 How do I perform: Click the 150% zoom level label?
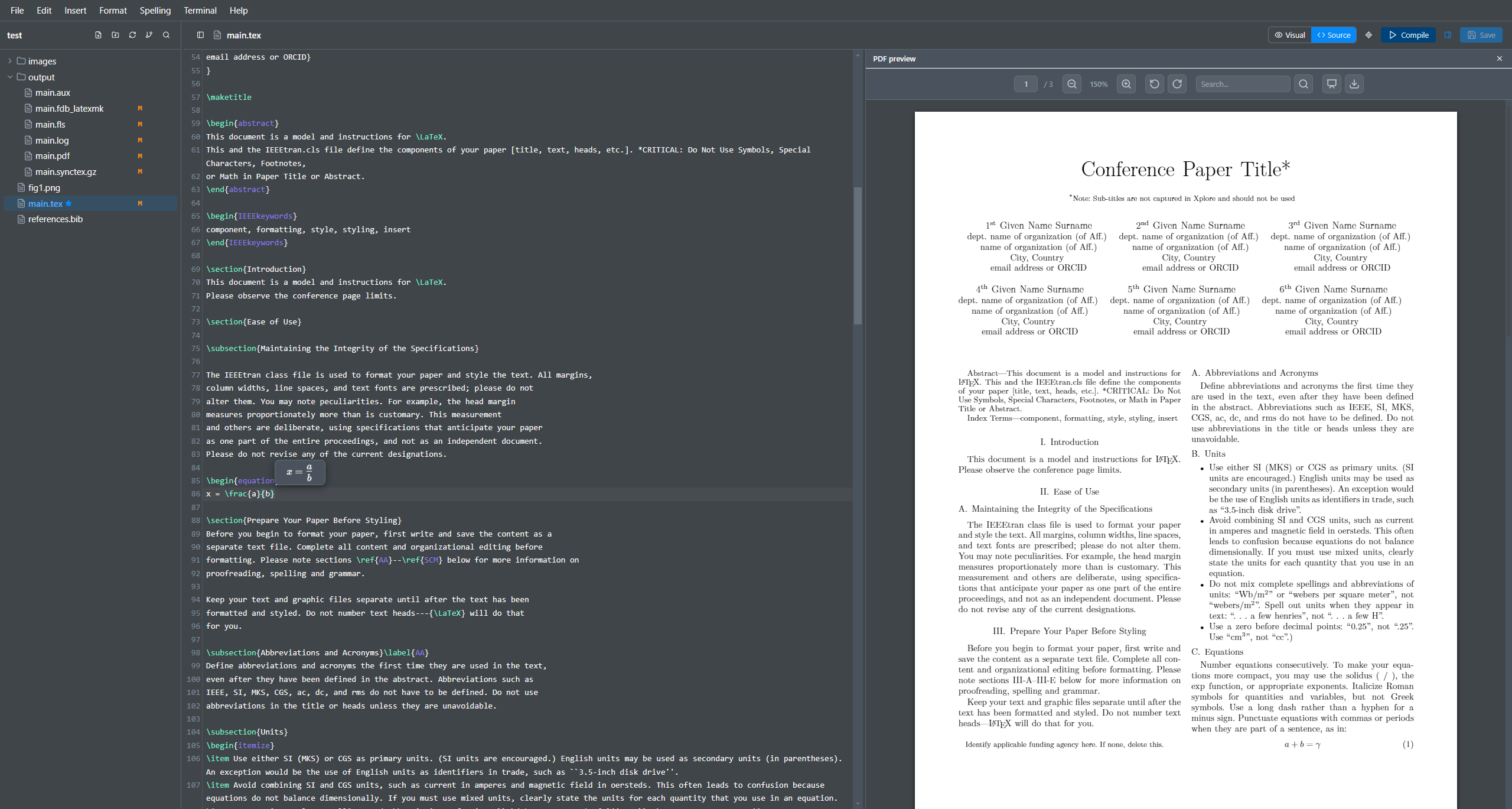coord(1099,85)
